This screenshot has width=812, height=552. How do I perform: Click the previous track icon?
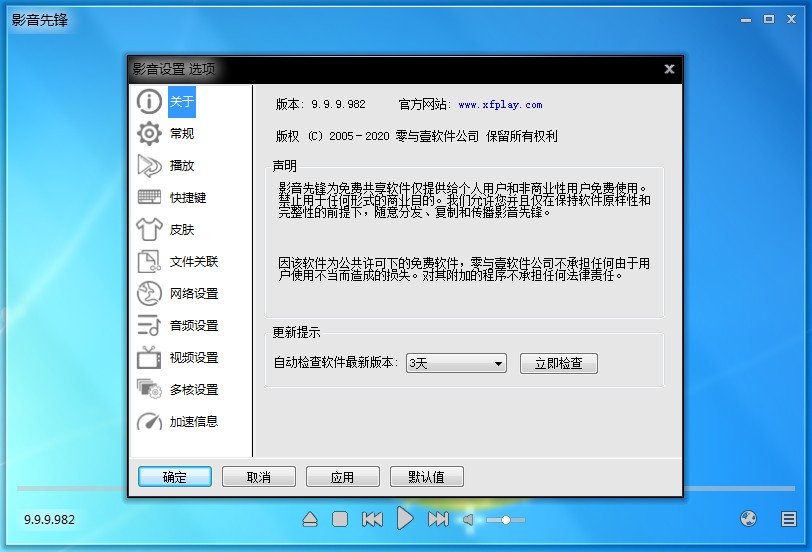(x=372, y=519)
